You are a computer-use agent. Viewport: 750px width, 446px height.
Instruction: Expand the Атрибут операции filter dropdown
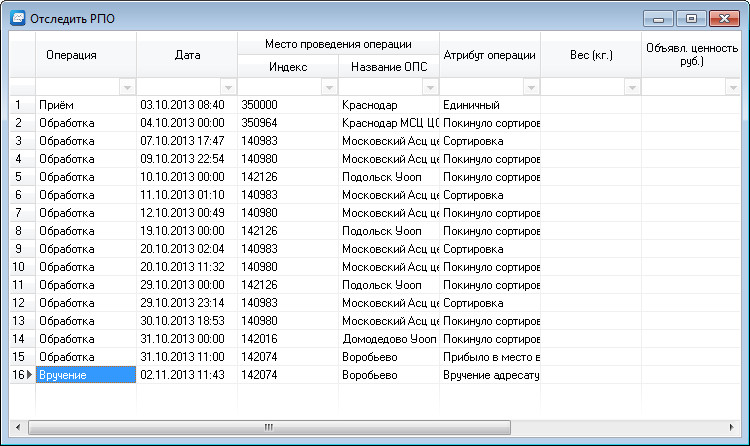pos(531,87)
